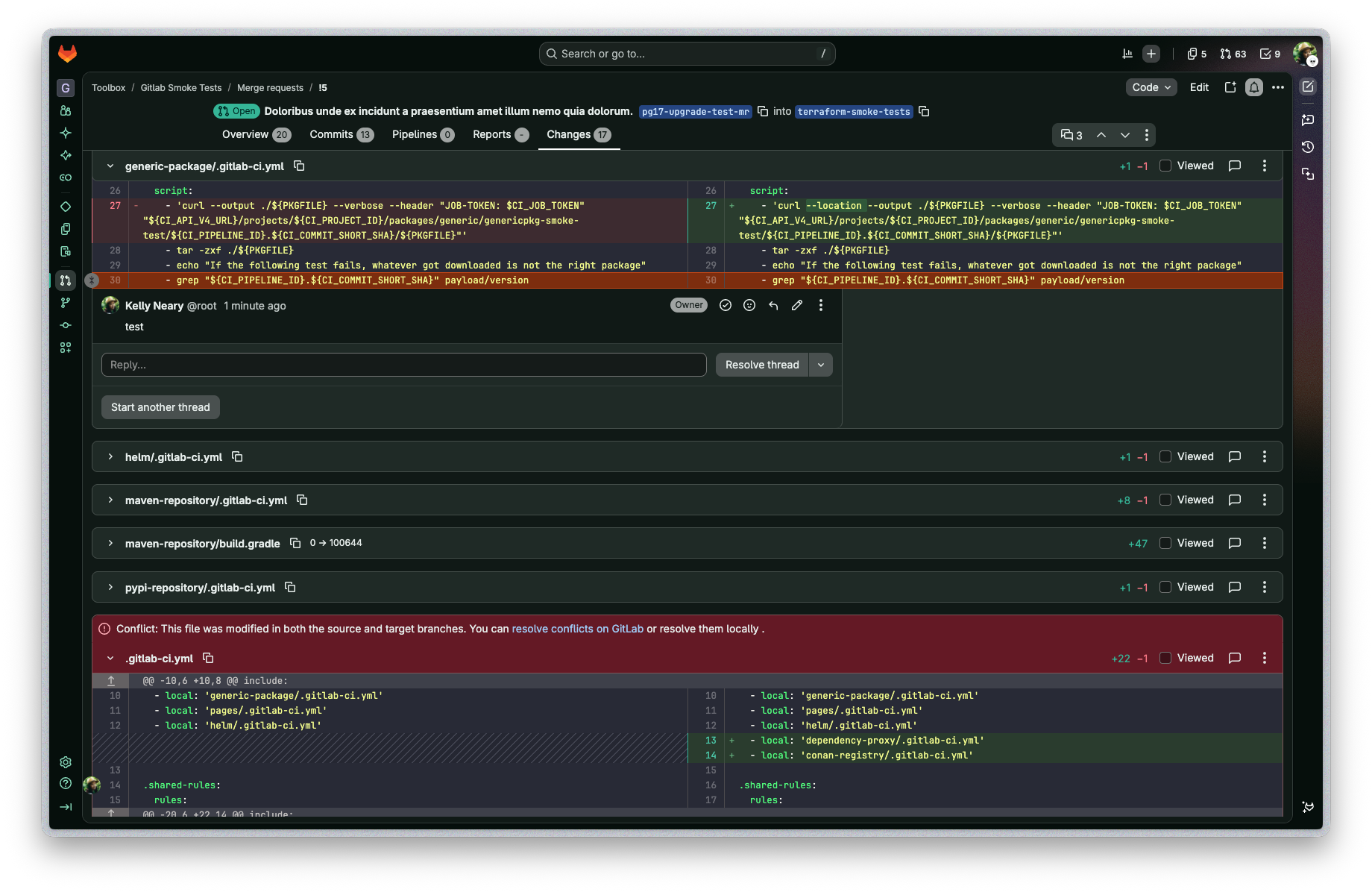Click Start another thread button
The height and width of the screenshot is (892, 1372).
[160, 407]
